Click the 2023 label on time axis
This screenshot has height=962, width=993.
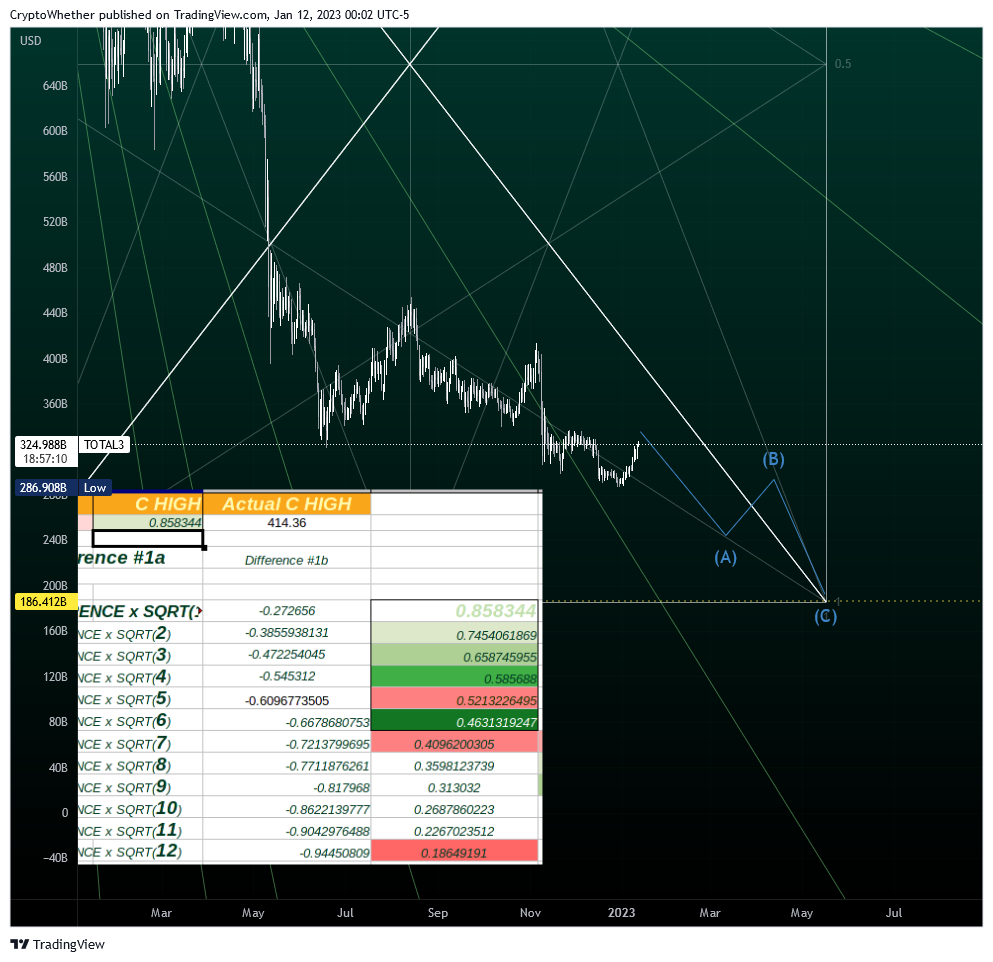coord(621,913)
